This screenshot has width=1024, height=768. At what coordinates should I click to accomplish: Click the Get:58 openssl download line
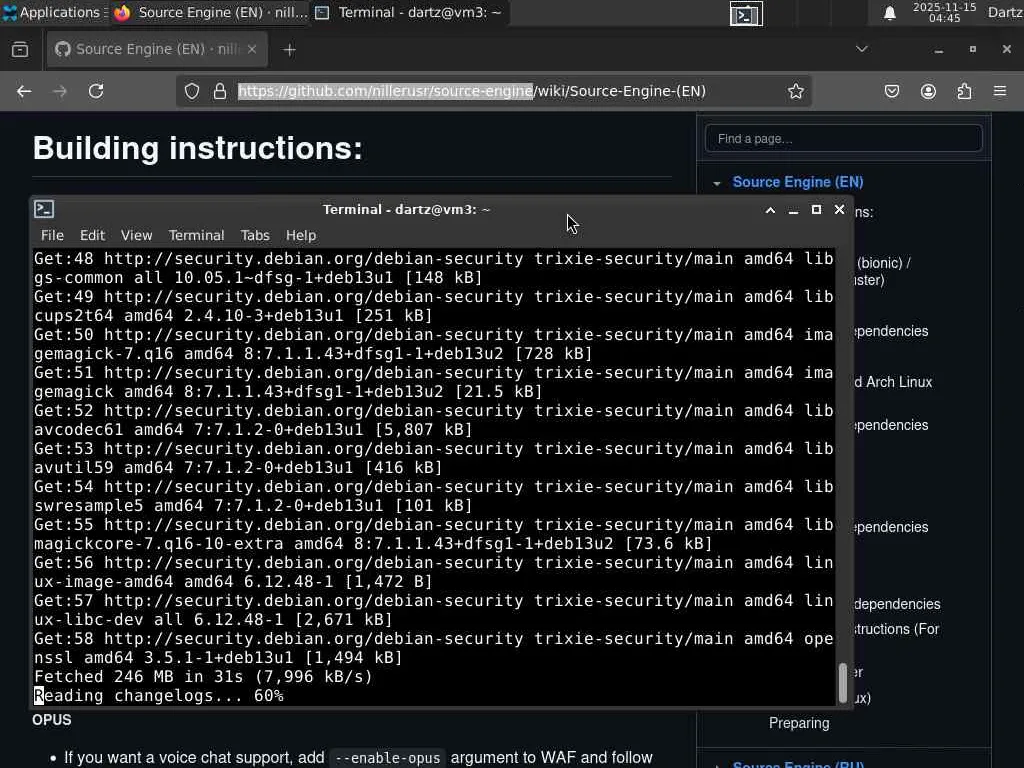pyautogui.click(x=434, y=648)
